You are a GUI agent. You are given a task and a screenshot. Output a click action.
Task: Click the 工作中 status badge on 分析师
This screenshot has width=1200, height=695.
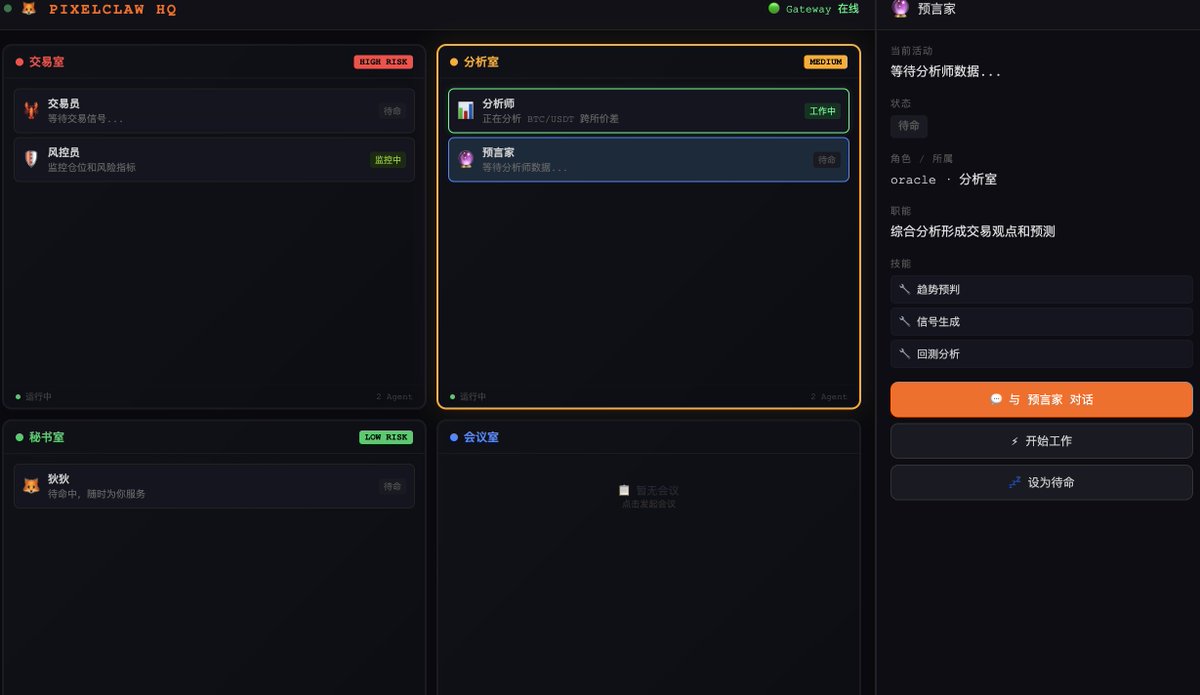tap(821, 111)
